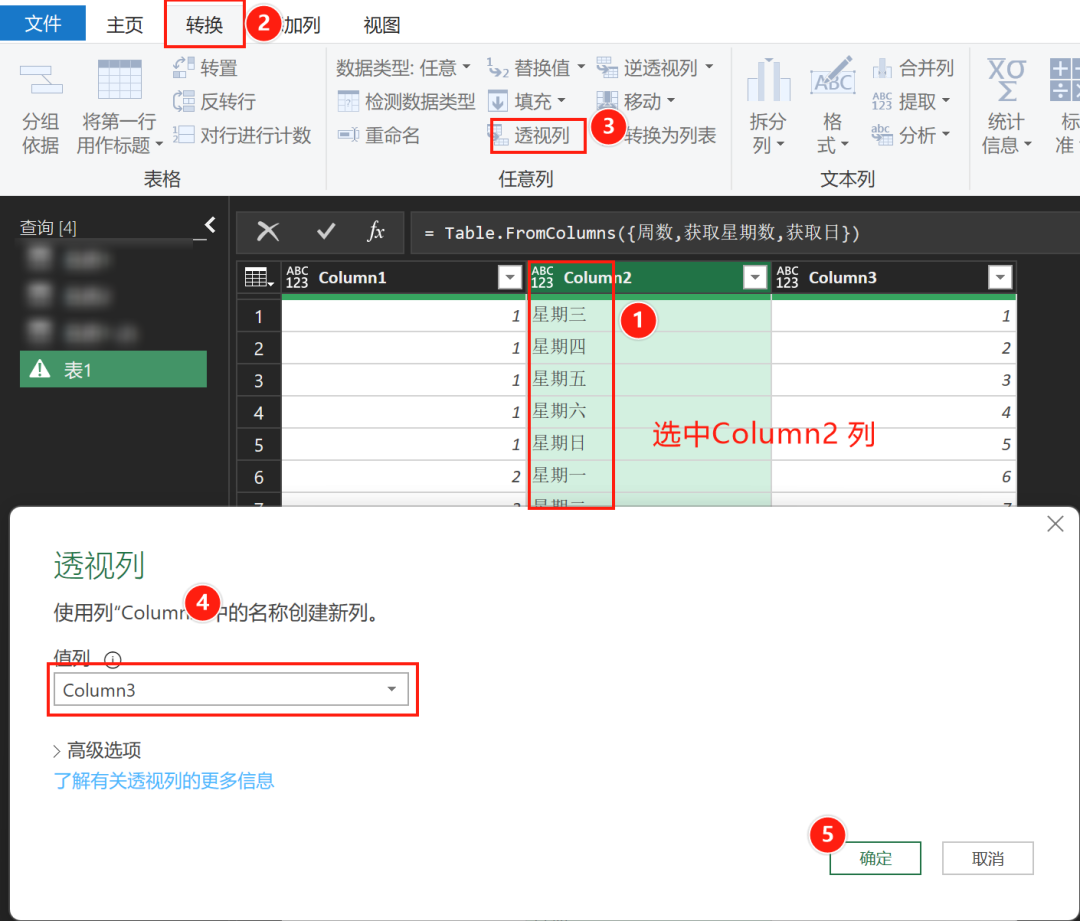Cancel formula with the X button
The width and height of the screenshot is (1080, 921).
pyautogui.click(x=268, y=232)
